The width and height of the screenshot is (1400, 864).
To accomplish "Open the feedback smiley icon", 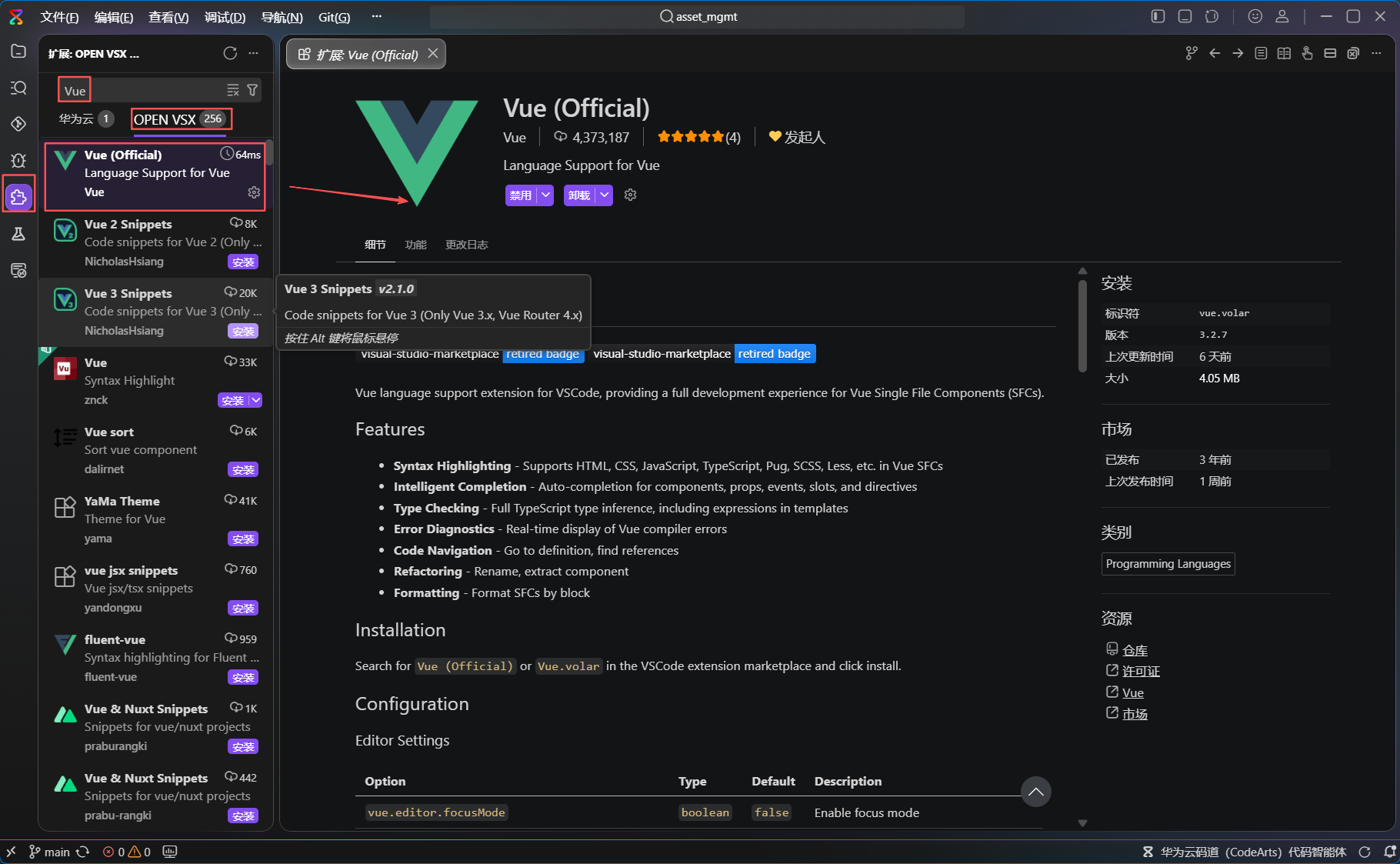I will tap(1255, 16).
